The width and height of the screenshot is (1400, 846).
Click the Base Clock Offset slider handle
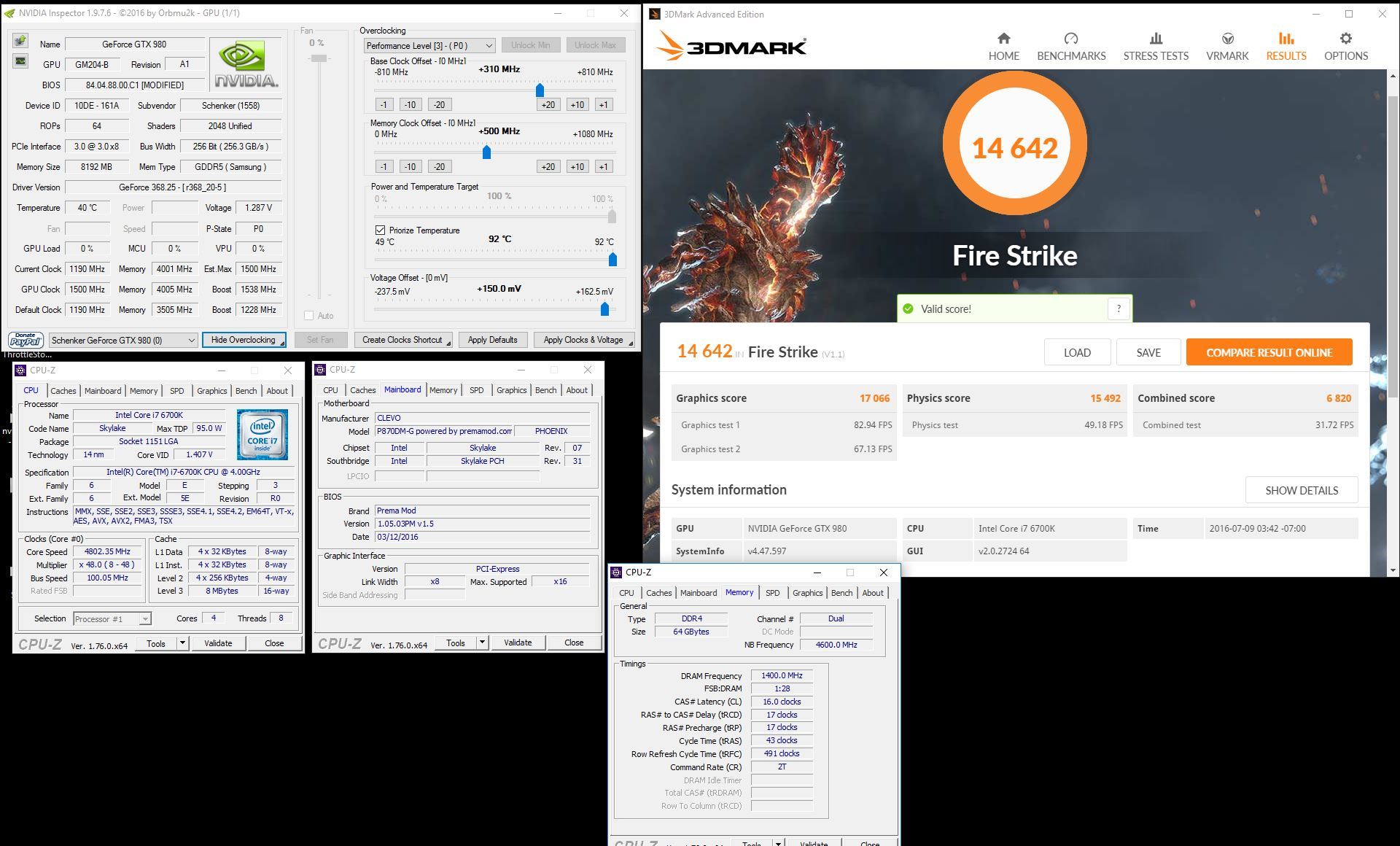(540, 90)
